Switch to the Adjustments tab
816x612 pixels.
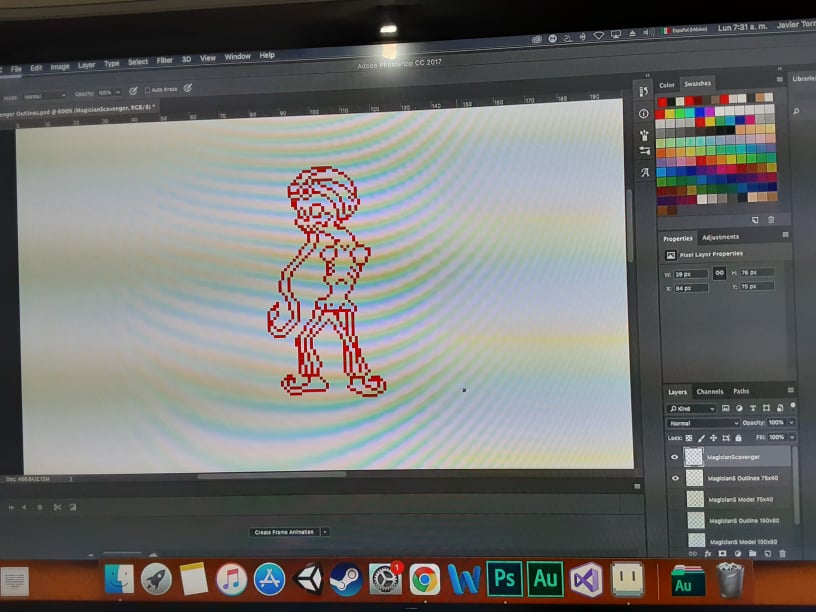coord(720,237)
